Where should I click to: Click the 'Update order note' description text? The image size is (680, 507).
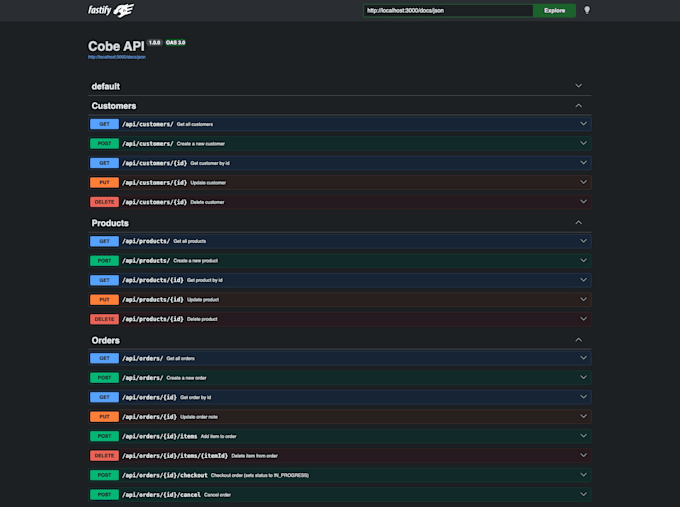[199, 417]
